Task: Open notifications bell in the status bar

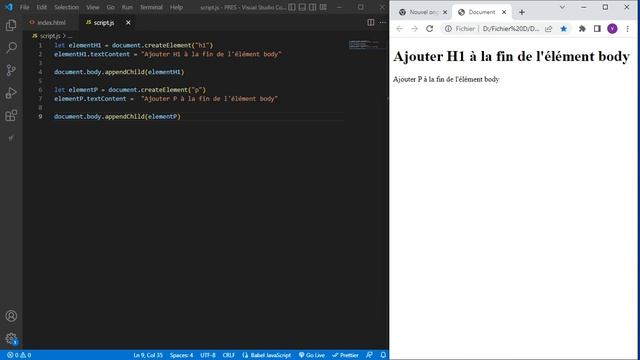Action: tap(383, 355)
